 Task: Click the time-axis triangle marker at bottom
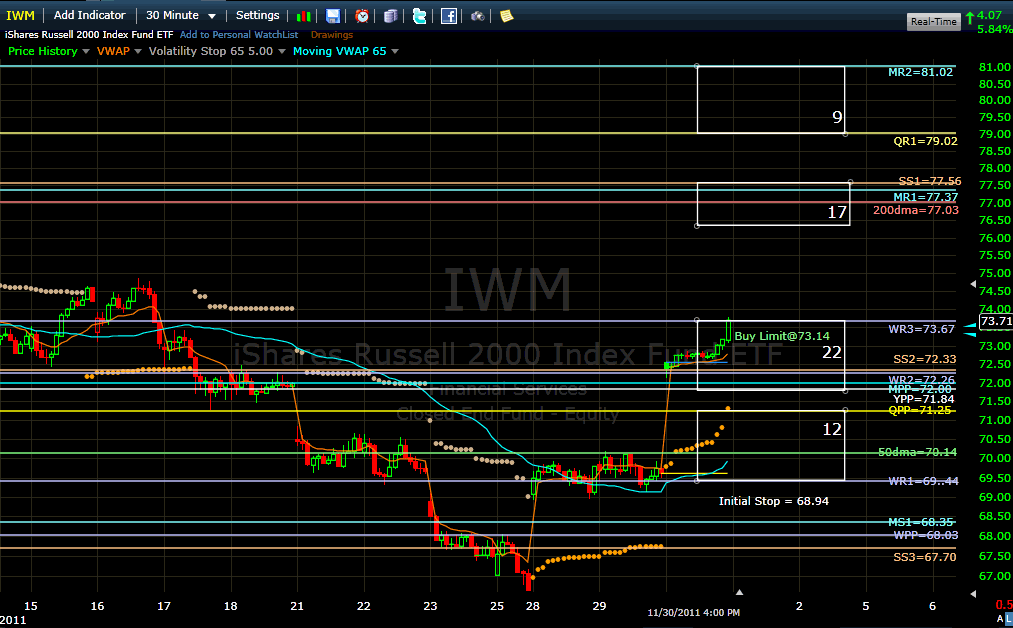739,592
